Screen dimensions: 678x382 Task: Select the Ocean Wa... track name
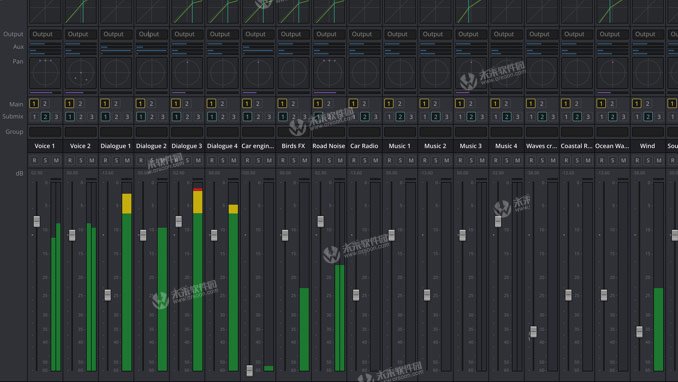(612, 146)
